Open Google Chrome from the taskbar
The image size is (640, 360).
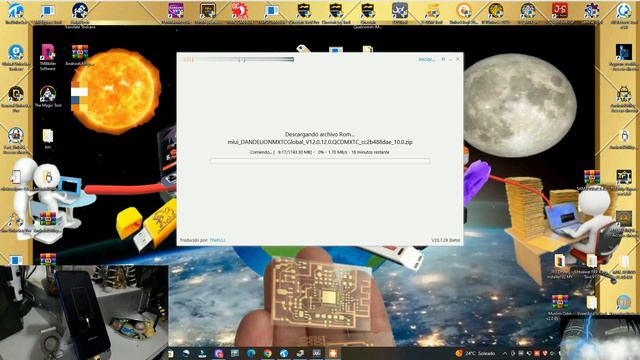click(267, 353)
